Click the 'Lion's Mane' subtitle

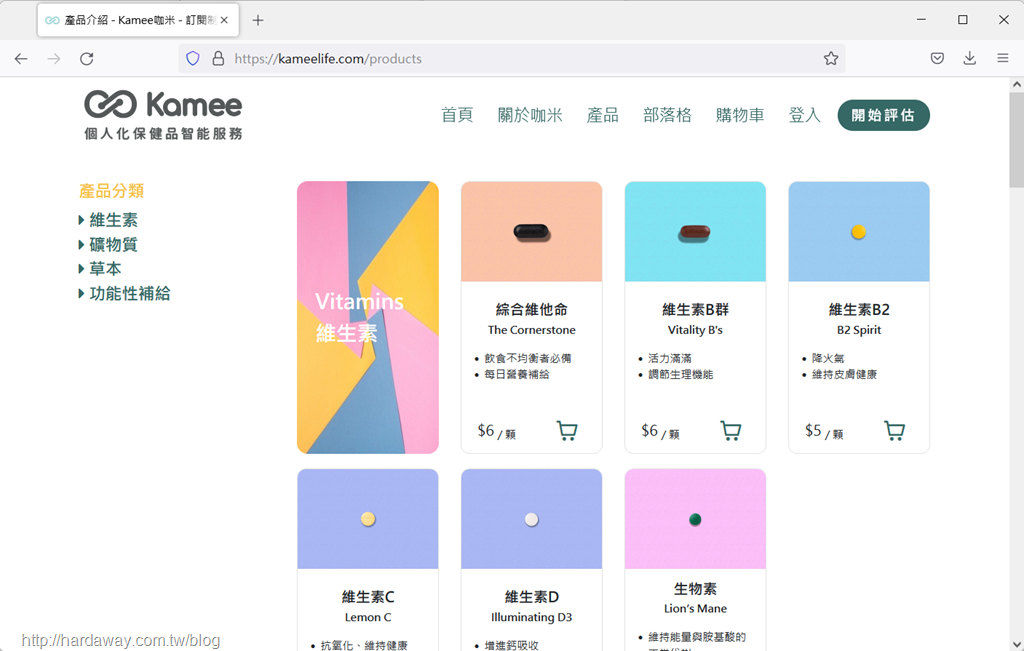695,609
